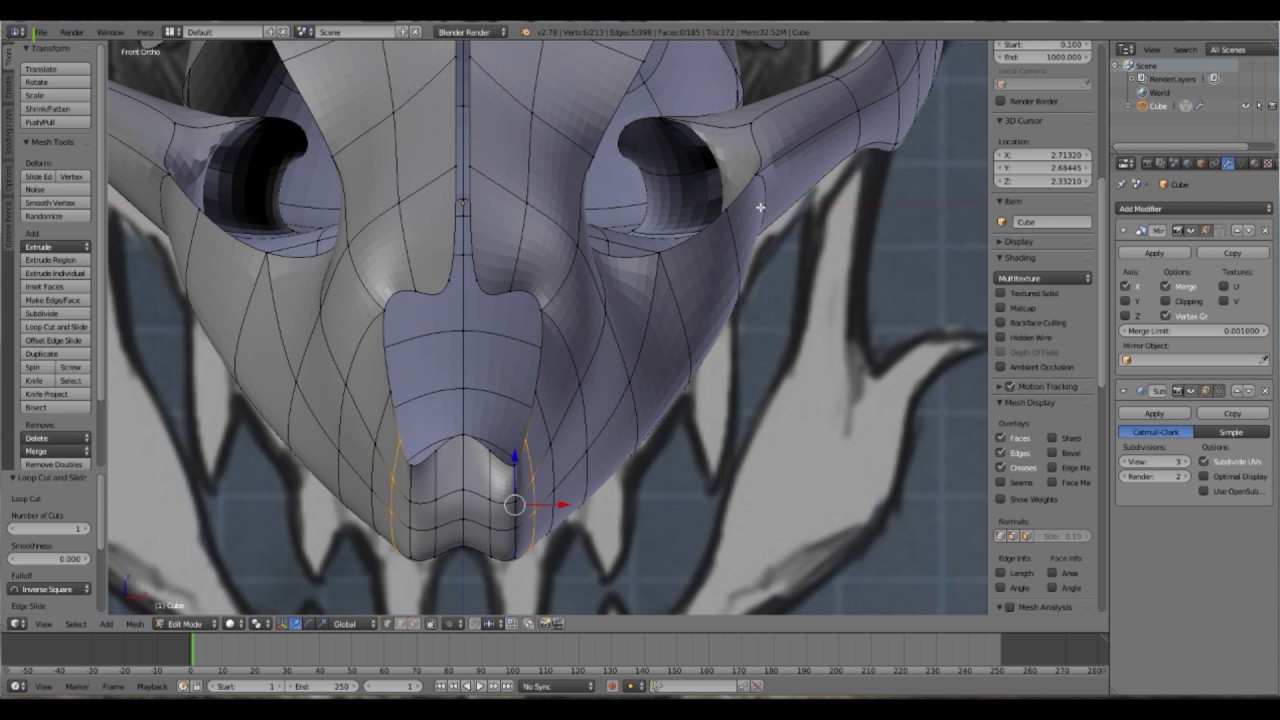
Task: Open the Constraints chain tab in Properties
Action: pos(1214,163)
